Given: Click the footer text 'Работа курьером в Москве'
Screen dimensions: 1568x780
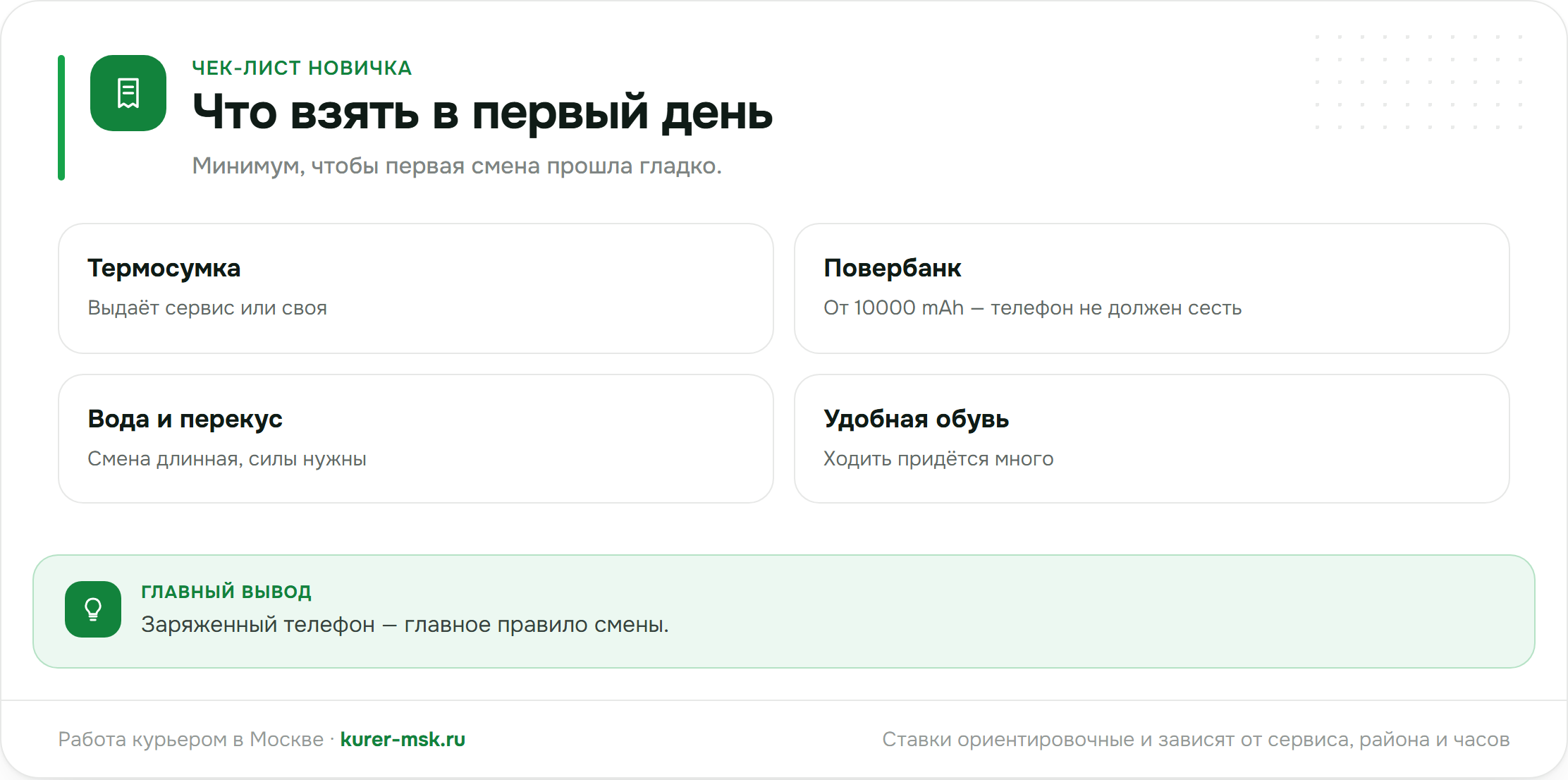Looking at the screenshot, I should 190,739.
